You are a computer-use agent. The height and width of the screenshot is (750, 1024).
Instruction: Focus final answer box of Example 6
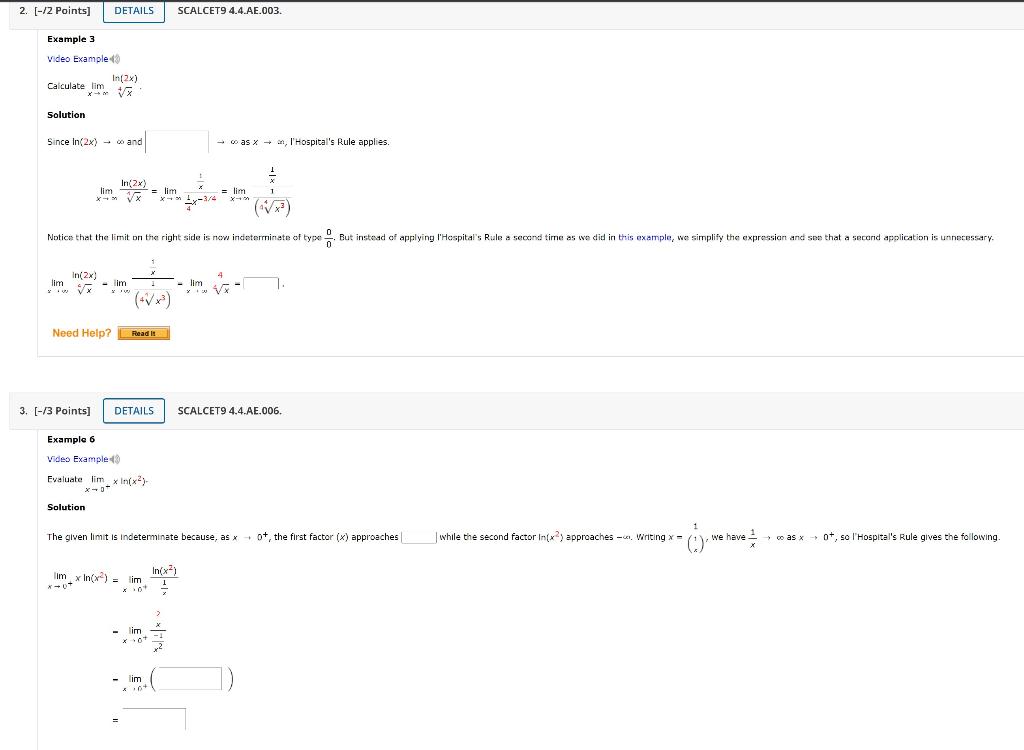(154, 719)
